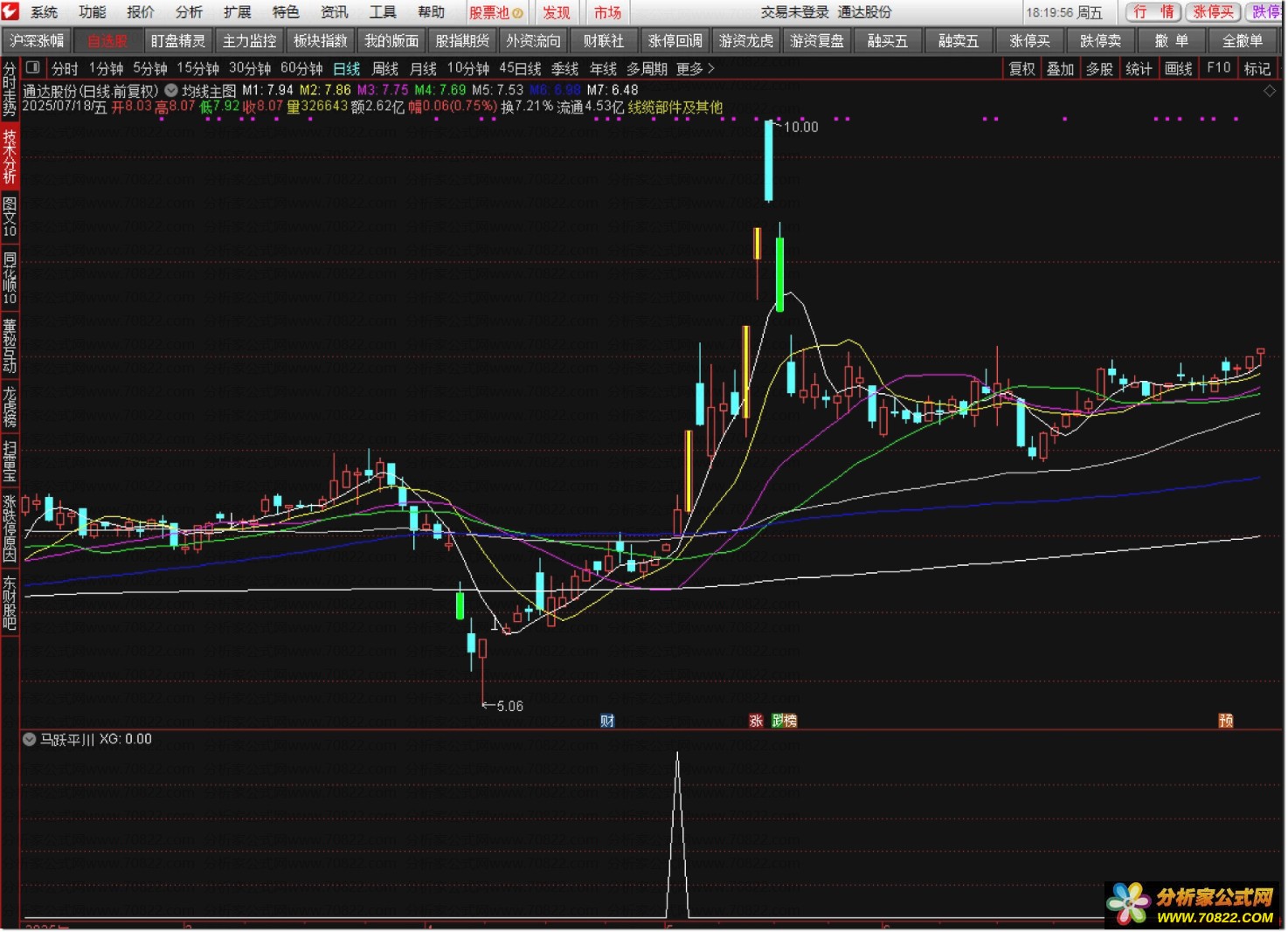This screenshot has width=1288, height=932.
Task: Open 涨停回调 toolbar item
Action: coord(675,41)
